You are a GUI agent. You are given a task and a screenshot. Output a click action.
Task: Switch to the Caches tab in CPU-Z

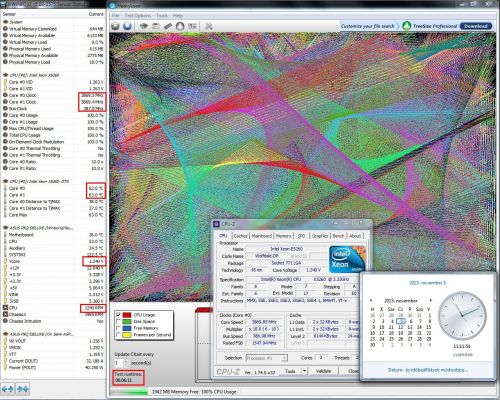point(240,236)
